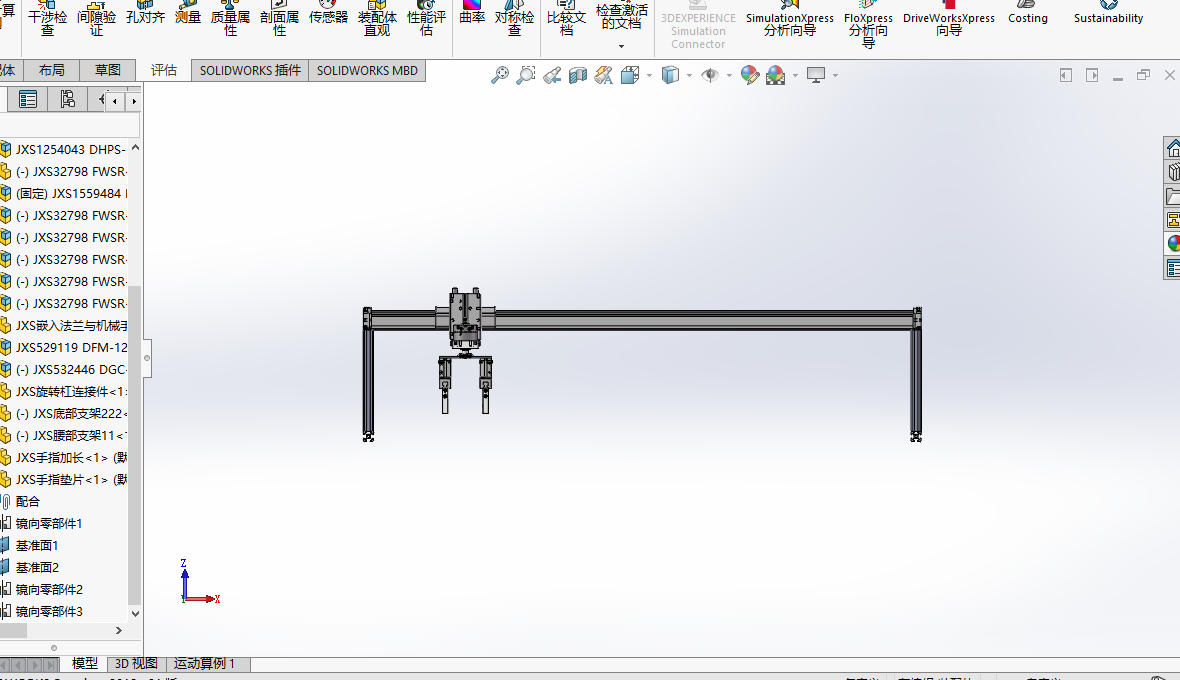
Task: Select (-) JXS底部支架222 component
Action: [x=65, y=414]
